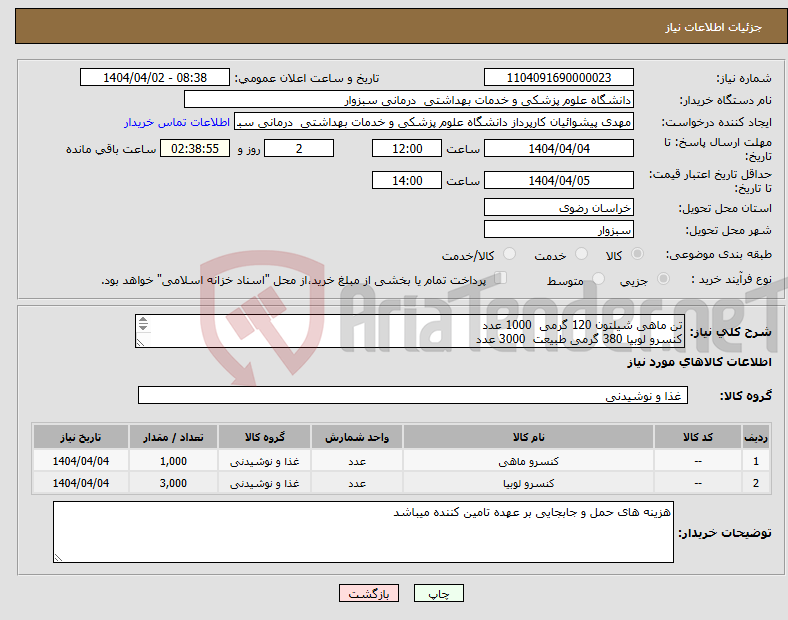The image size is (788, 620).
Task: Click the نام کالا column header
Action: click(528, 437)
